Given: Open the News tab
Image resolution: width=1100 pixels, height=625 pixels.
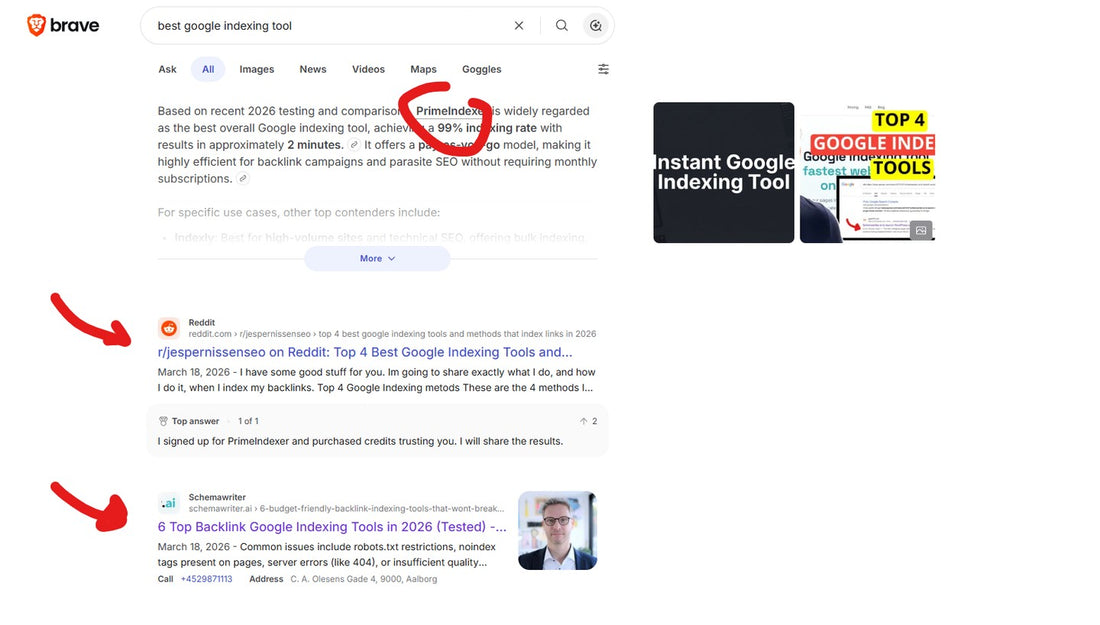Looking at the screenshot, I should click(x=313, y=69).
